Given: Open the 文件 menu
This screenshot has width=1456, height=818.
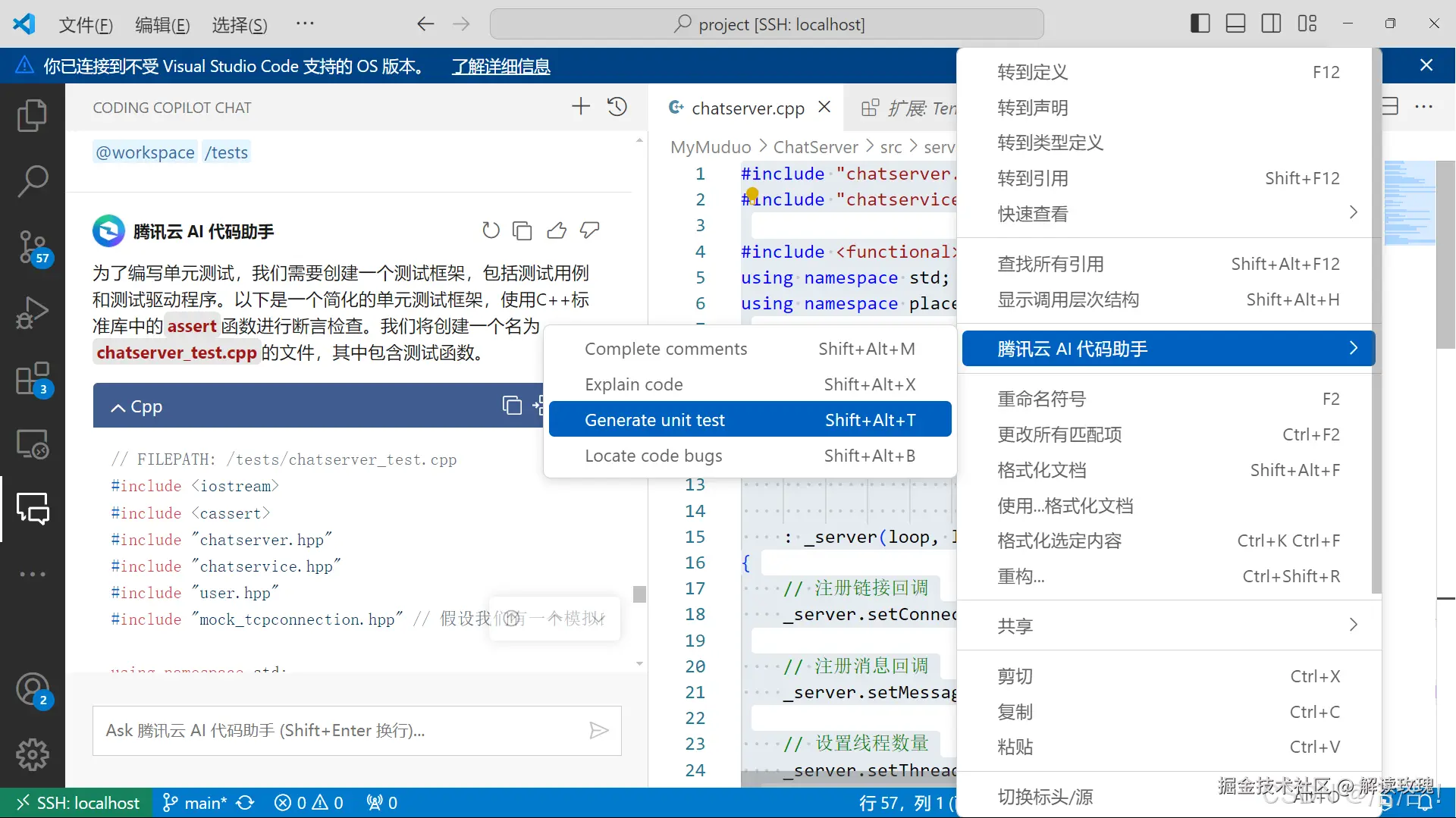Looking at the screenshot, I should (86, 25).
